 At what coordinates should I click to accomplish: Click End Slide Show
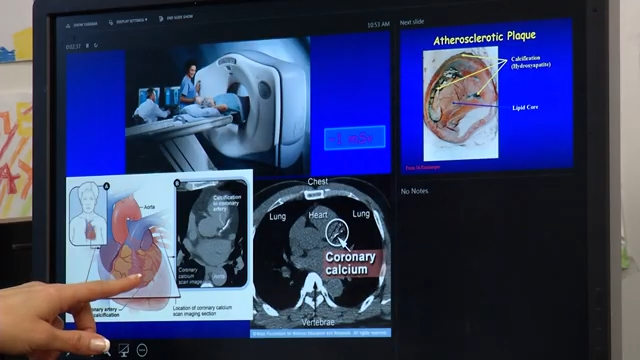(179, 18)
